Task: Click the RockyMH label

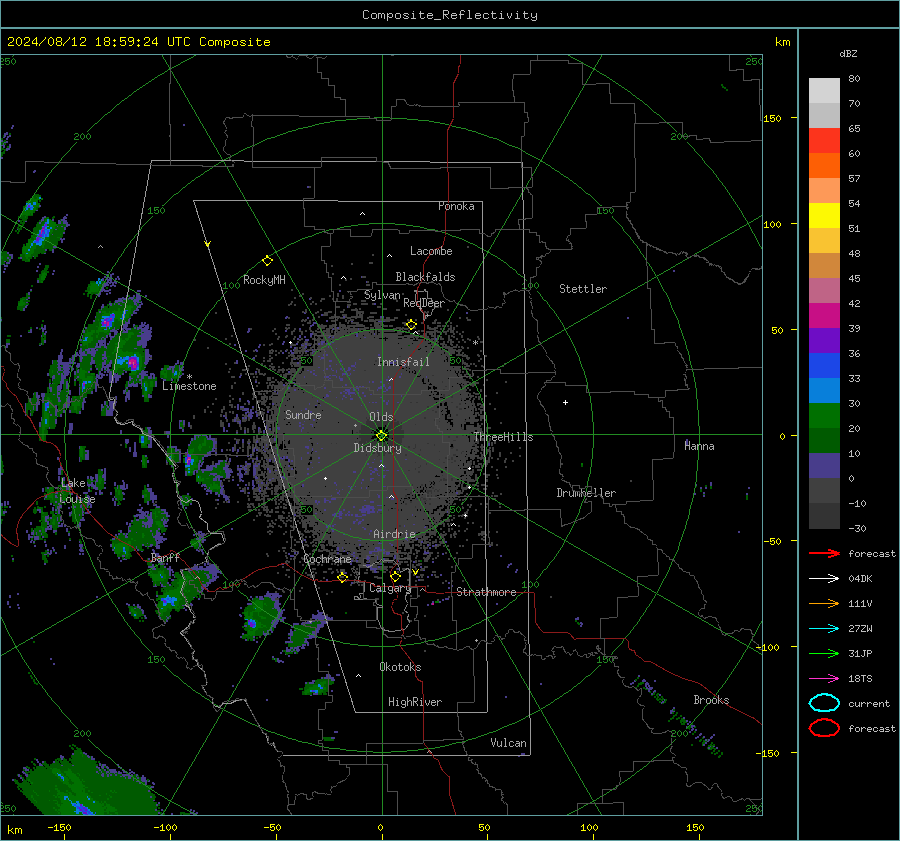Action: click(x=264, y=280)
